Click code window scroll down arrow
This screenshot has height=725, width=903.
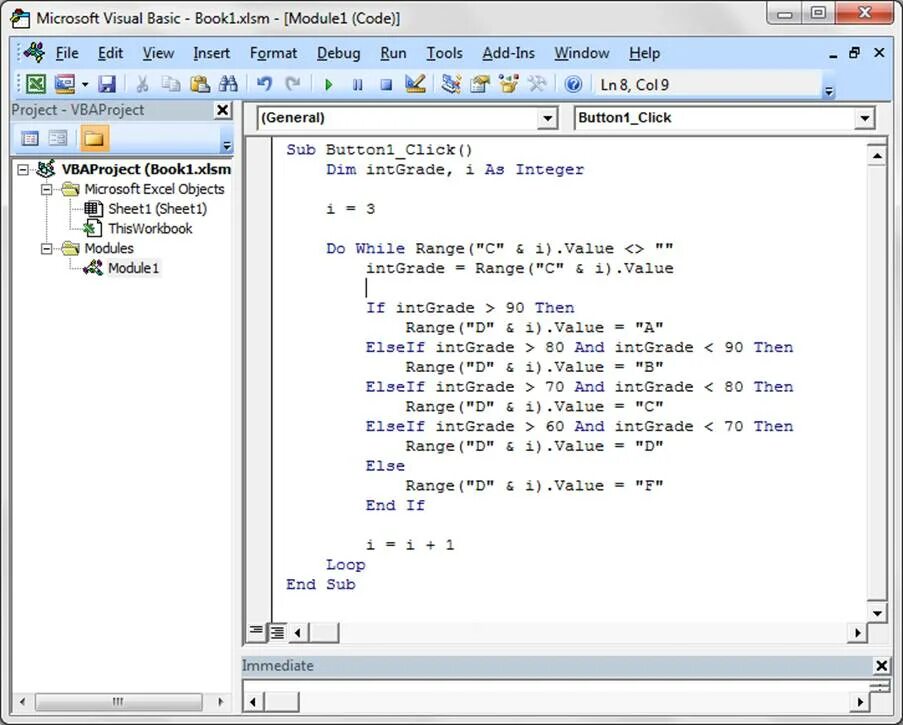tap(877, 613)
